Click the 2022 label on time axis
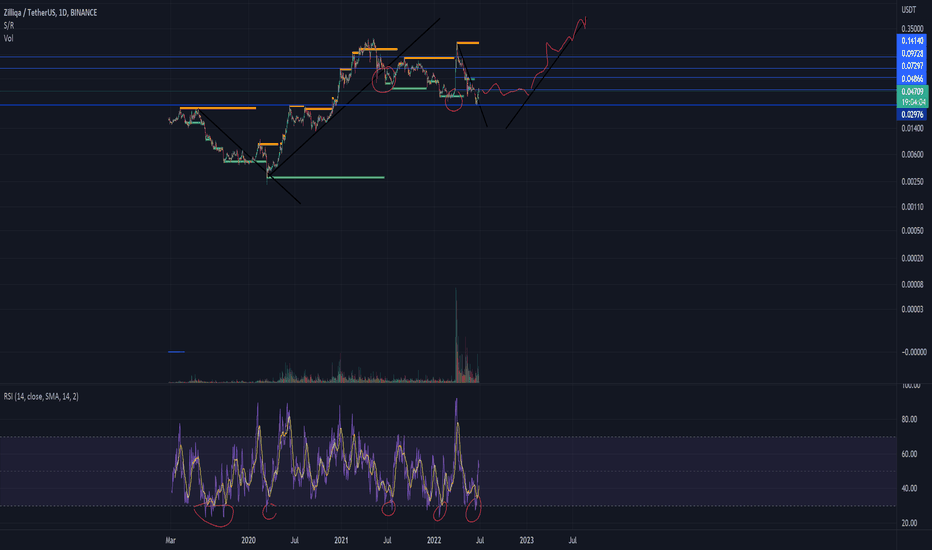 pos(434,540)
